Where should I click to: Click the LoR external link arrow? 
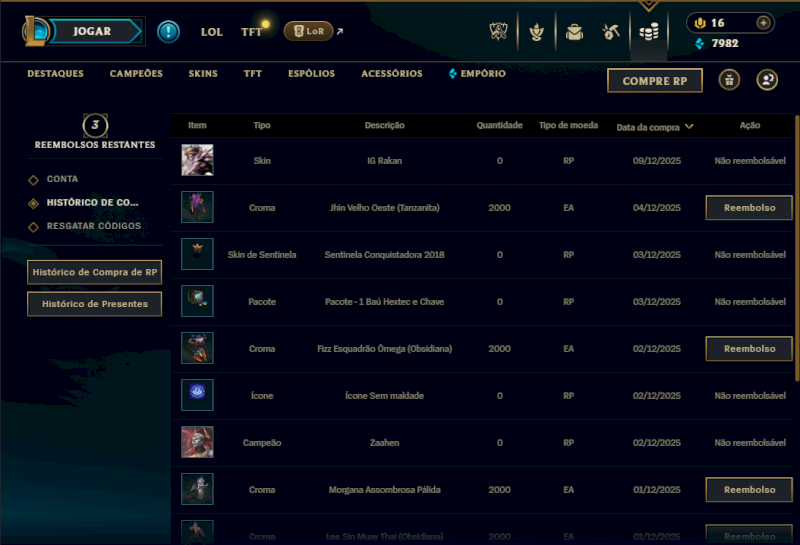point(340,32)
